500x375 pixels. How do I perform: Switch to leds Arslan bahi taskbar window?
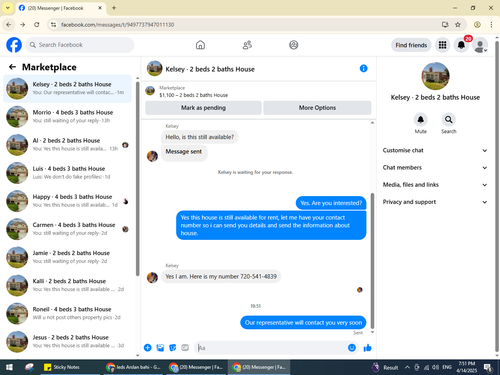tap(133, 367)
